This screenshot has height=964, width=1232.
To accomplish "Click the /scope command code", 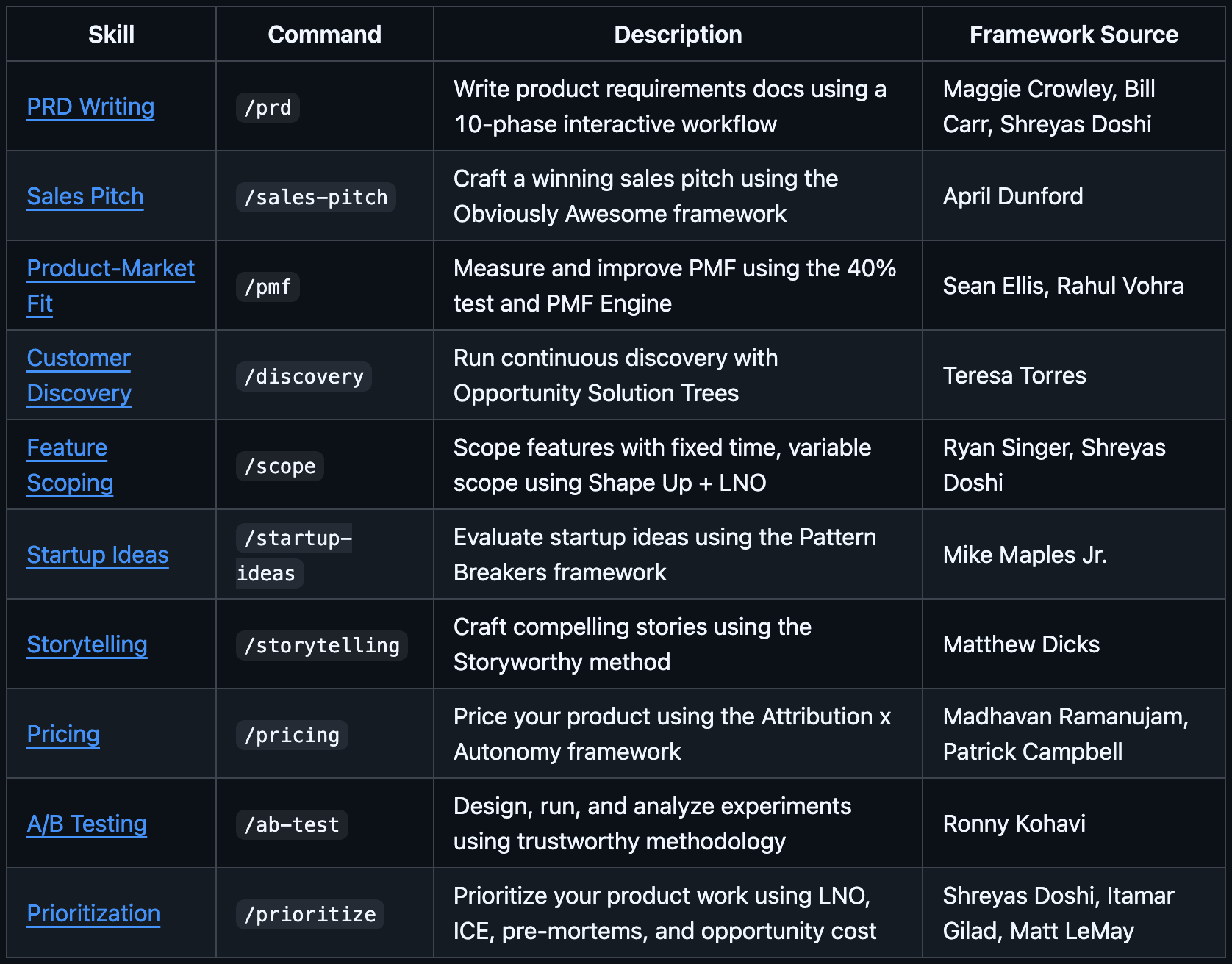I will tap(279, 466).
